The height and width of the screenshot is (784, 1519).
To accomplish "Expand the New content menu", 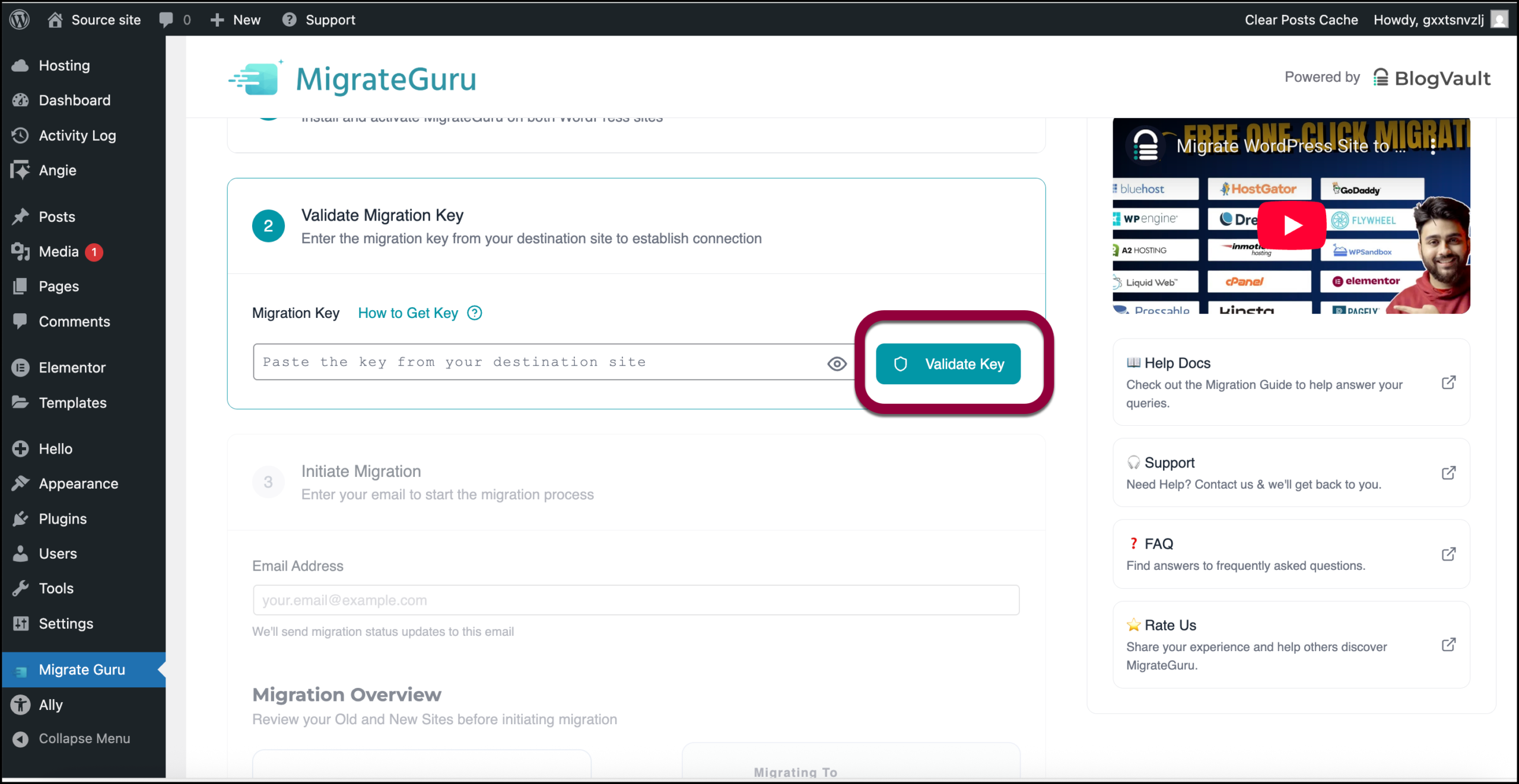I will coord(236,20).
